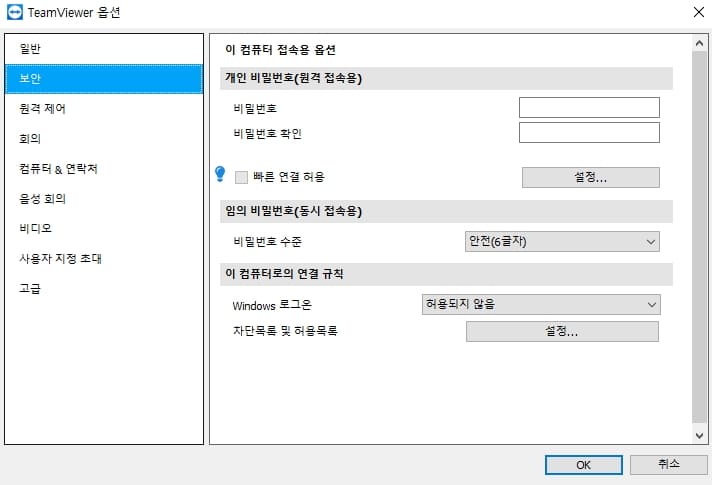Click 설정... button for 차단목록 및 허용목록
This screenshot has height=485, width=712.
562,332
